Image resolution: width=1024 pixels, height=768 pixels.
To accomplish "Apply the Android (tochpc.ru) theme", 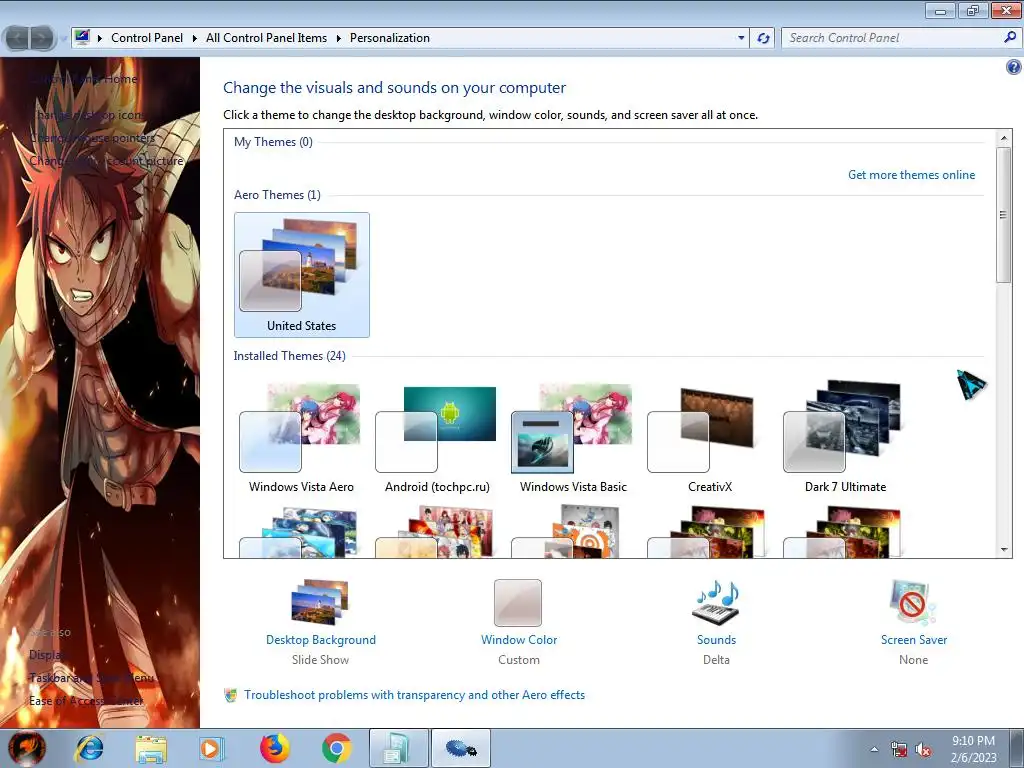I will click(437, 438).
